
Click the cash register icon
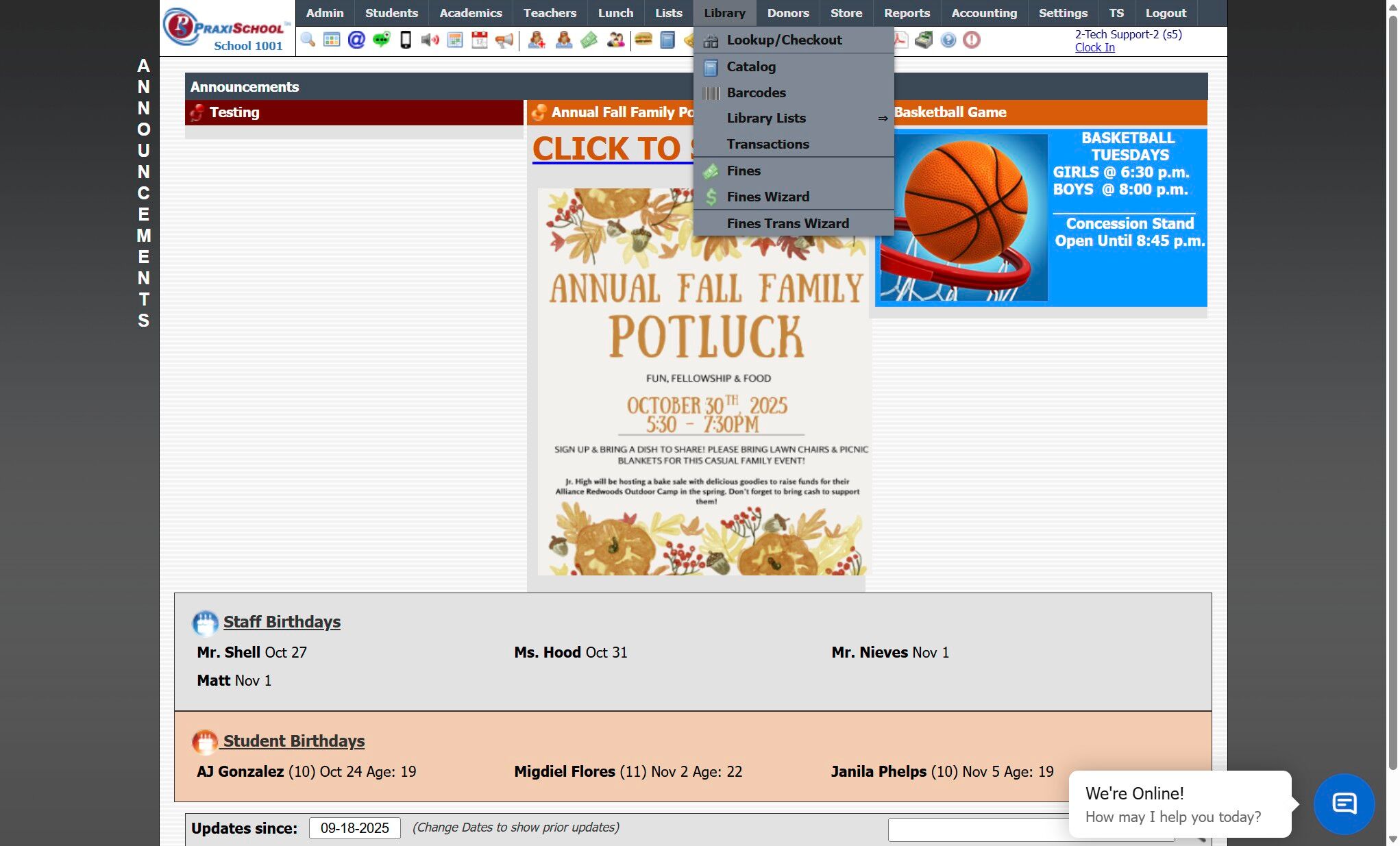[924, 40]
